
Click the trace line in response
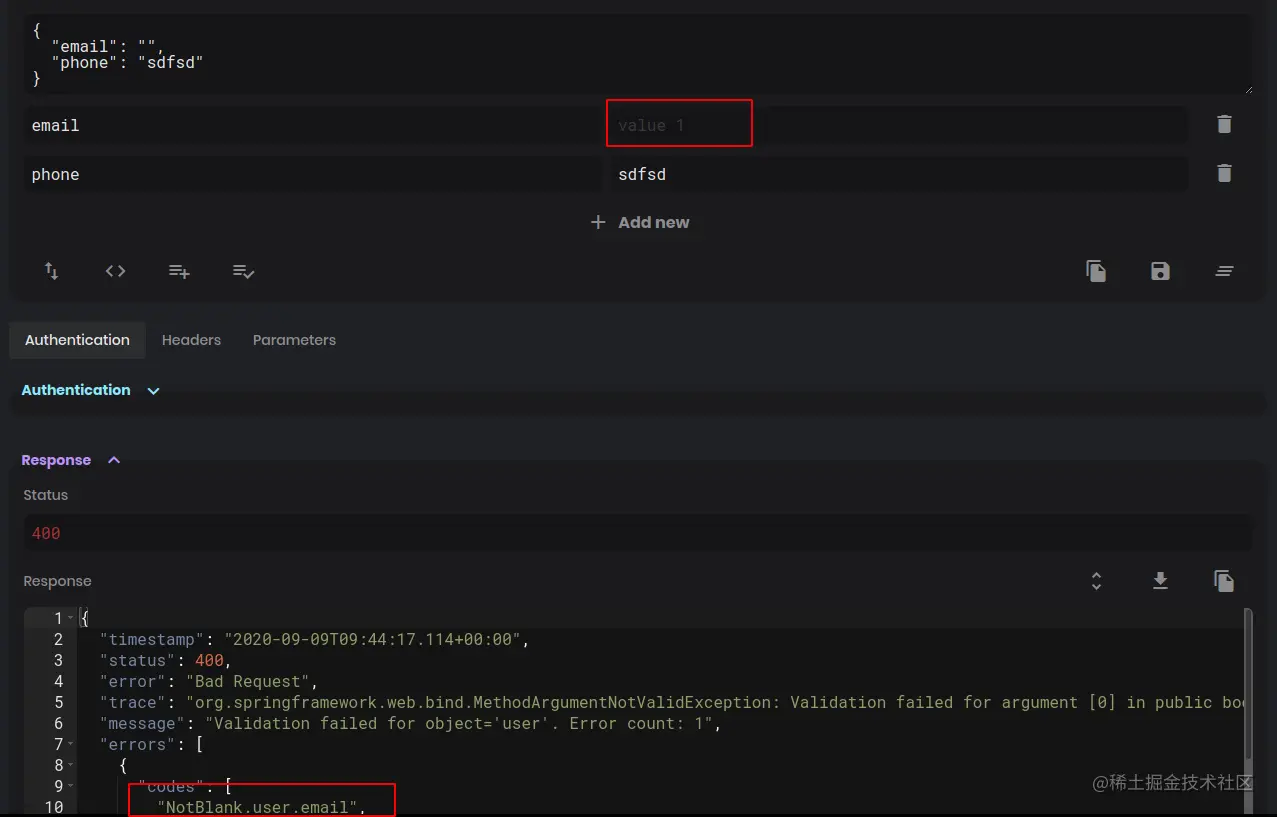[x=672, y=702]
